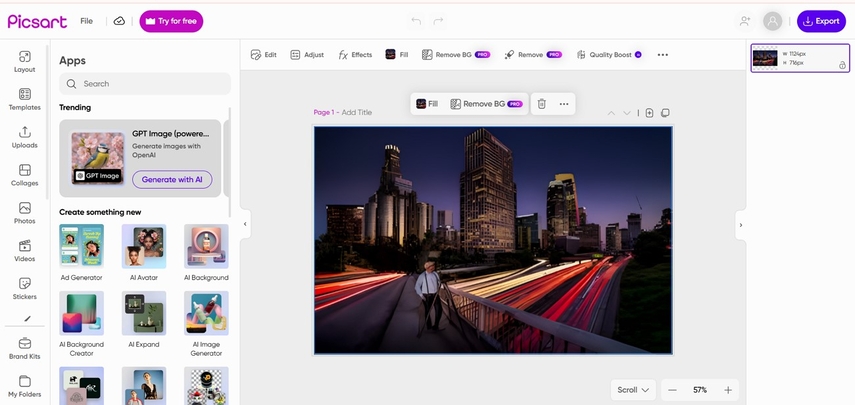Open the Effects tool
The image size is (855, 405).
coord(355,55)
